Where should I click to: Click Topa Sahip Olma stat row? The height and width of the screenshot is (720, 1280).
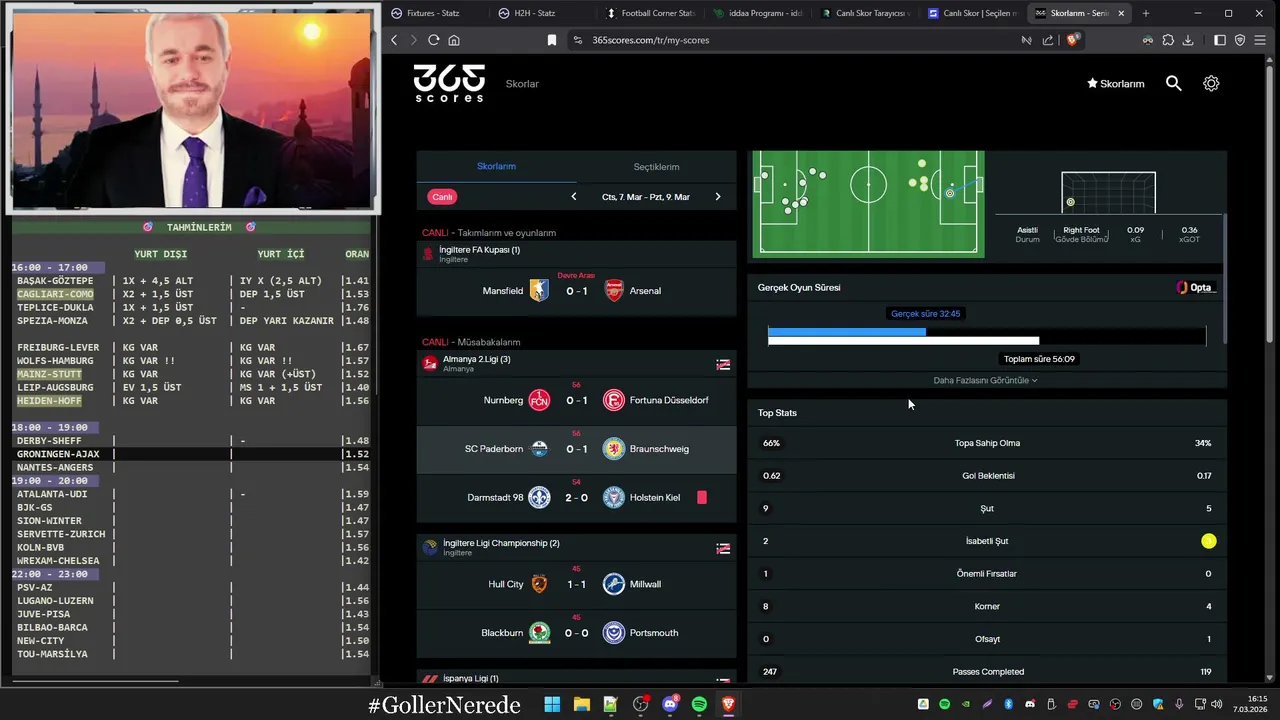pyautogui.click(x=986, y=443)
